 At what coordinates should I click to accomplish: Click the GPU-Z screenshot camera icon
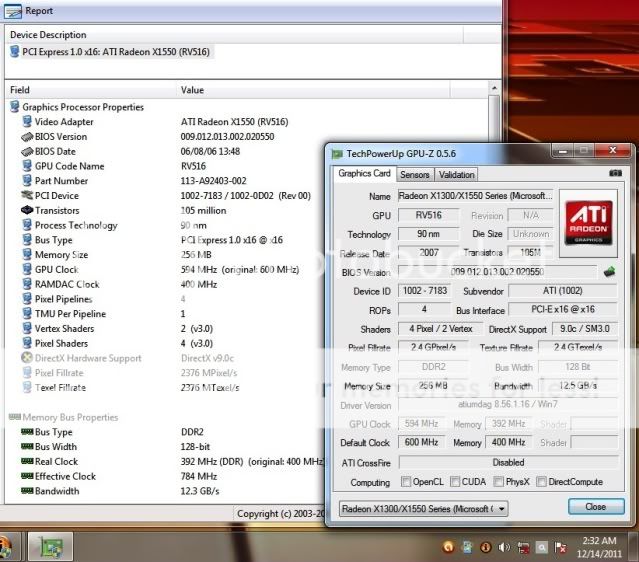coord(615,173)
